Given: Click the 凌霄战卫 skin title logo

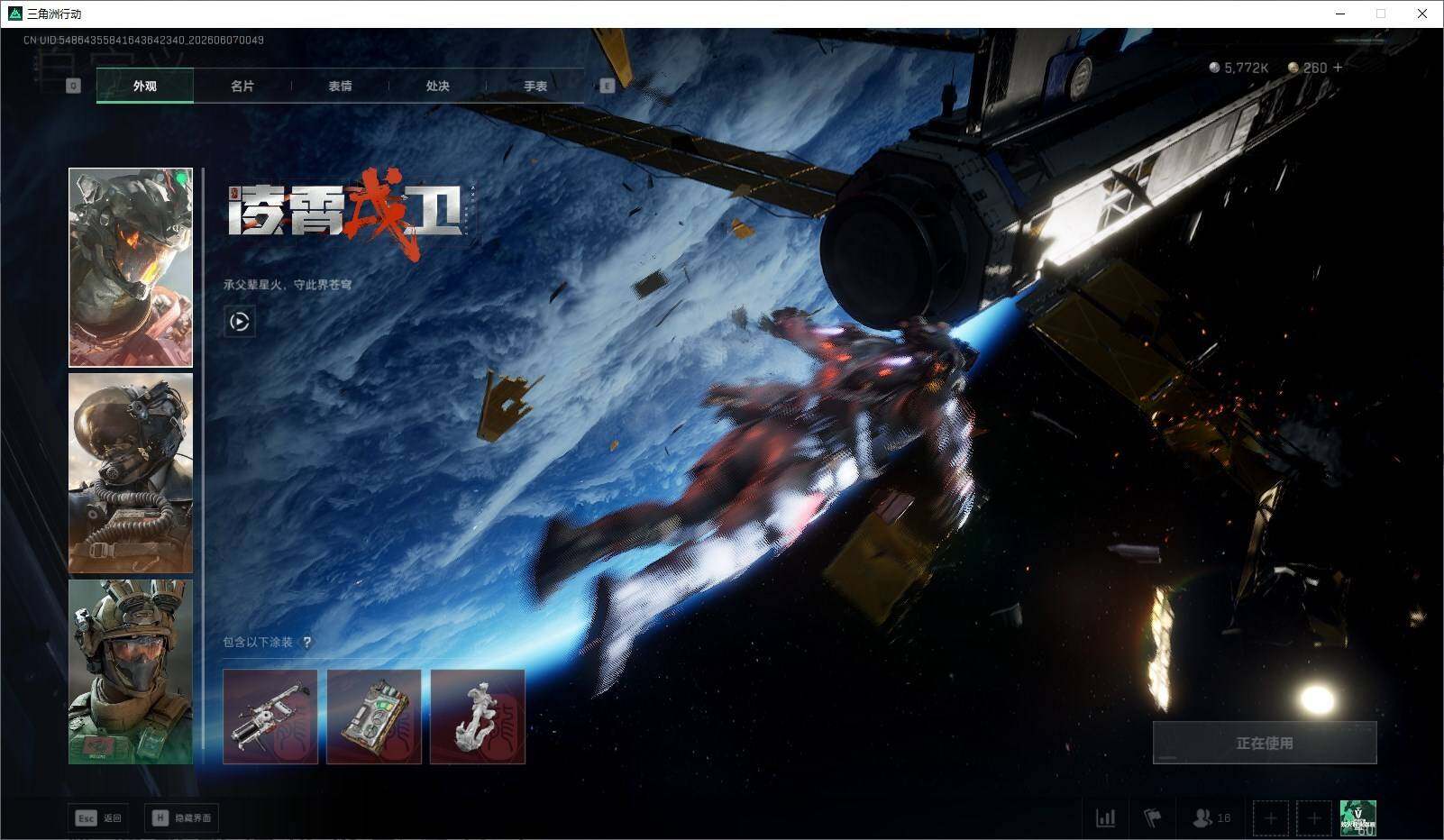Looking at the screenshot, I should coord(352,214).
